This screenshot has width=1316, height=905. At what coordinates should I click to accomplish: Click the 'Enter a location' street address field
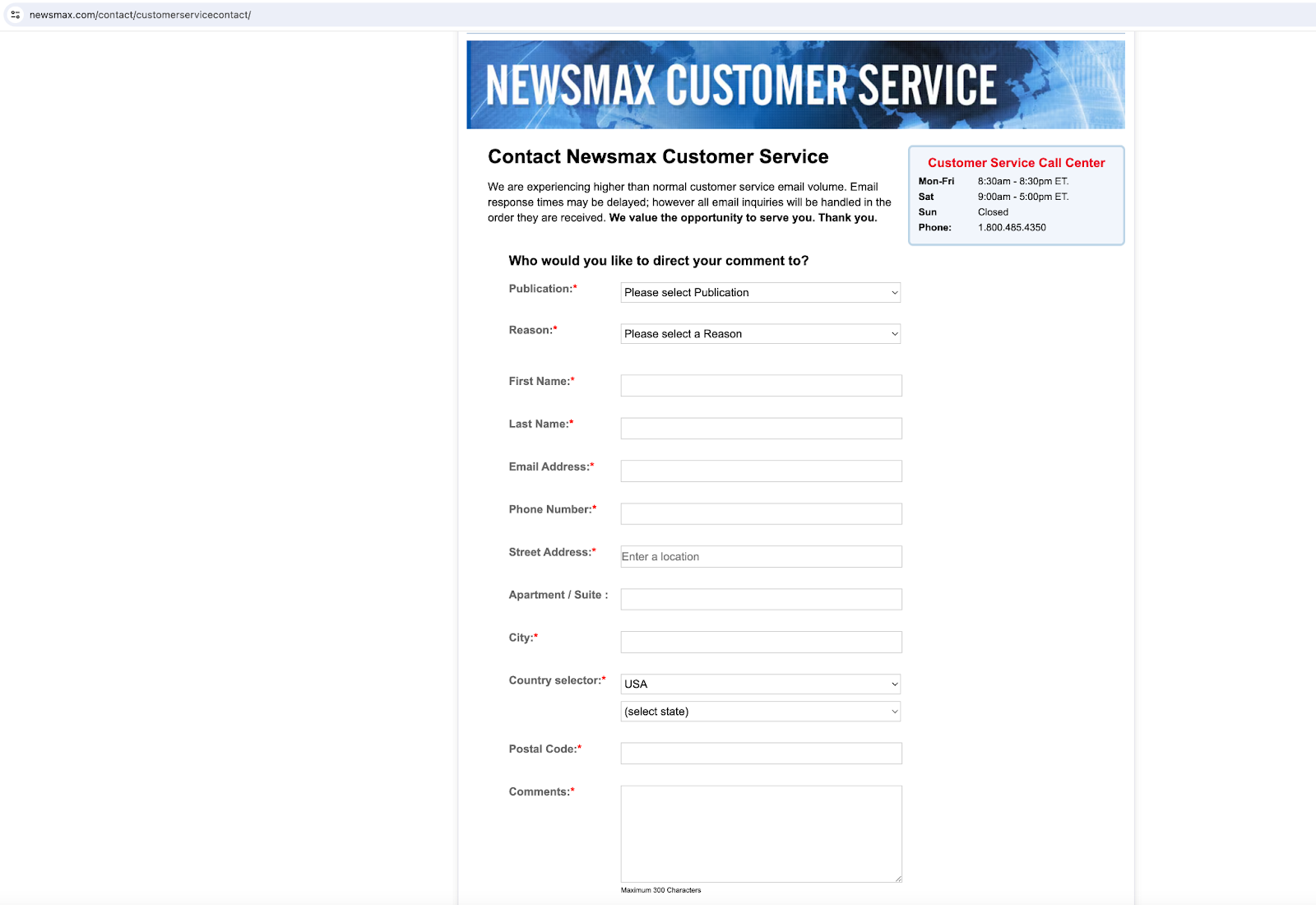pos(762,557)
